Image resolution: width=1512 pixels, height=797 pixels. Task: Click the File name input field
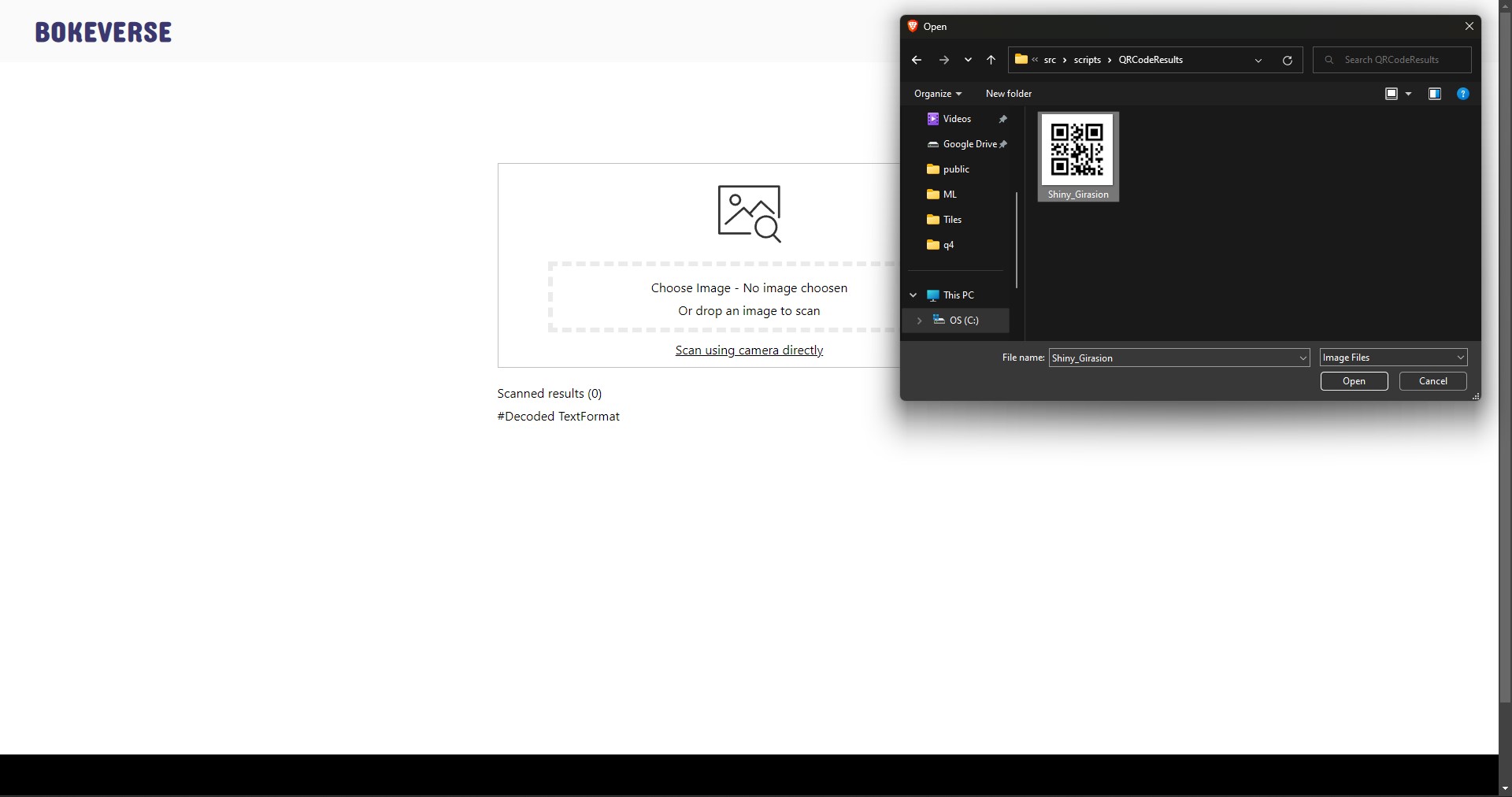pos(1172,358)
